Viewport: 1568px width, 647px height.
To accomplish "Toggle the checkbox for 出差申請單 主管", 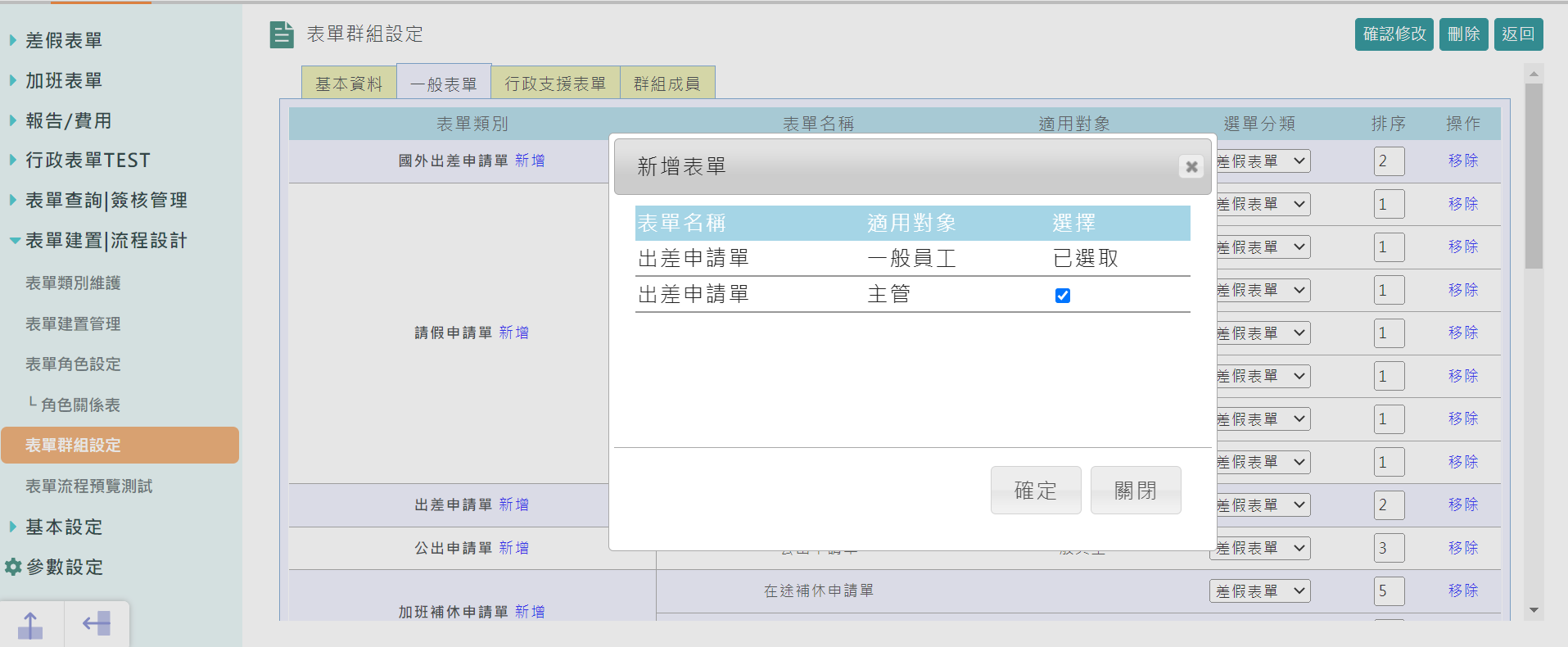I will point(1063,296).
